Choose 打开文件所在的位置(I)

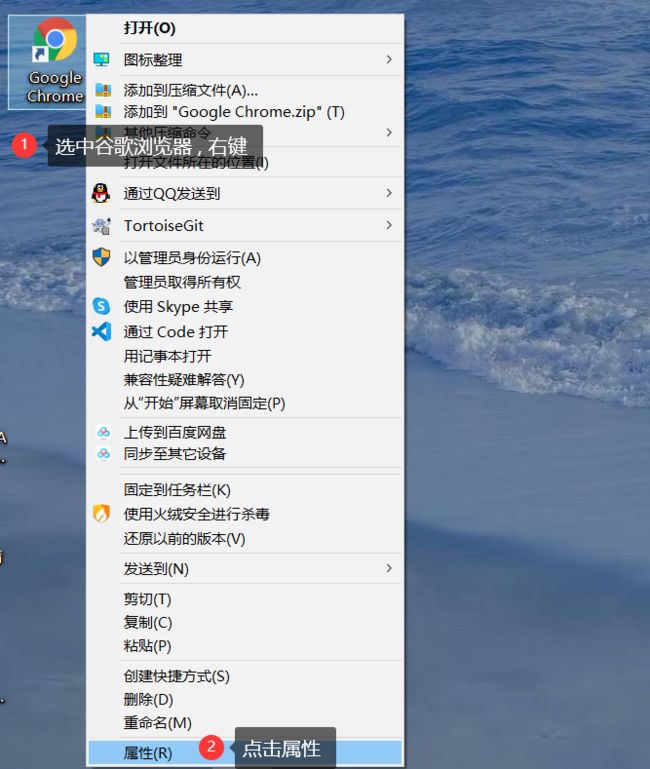click(245, 162)
